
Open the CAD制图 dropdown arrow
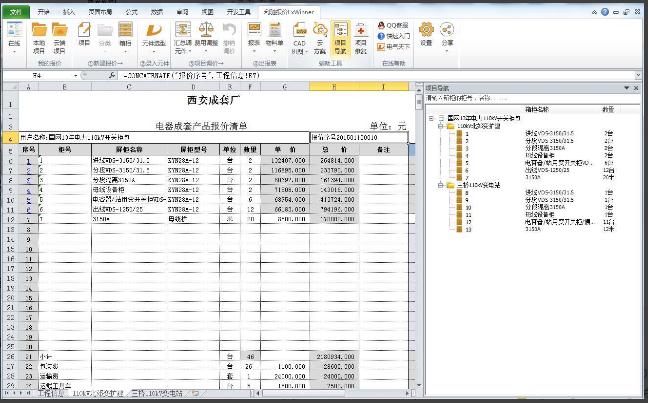click(x=306, y=52)
